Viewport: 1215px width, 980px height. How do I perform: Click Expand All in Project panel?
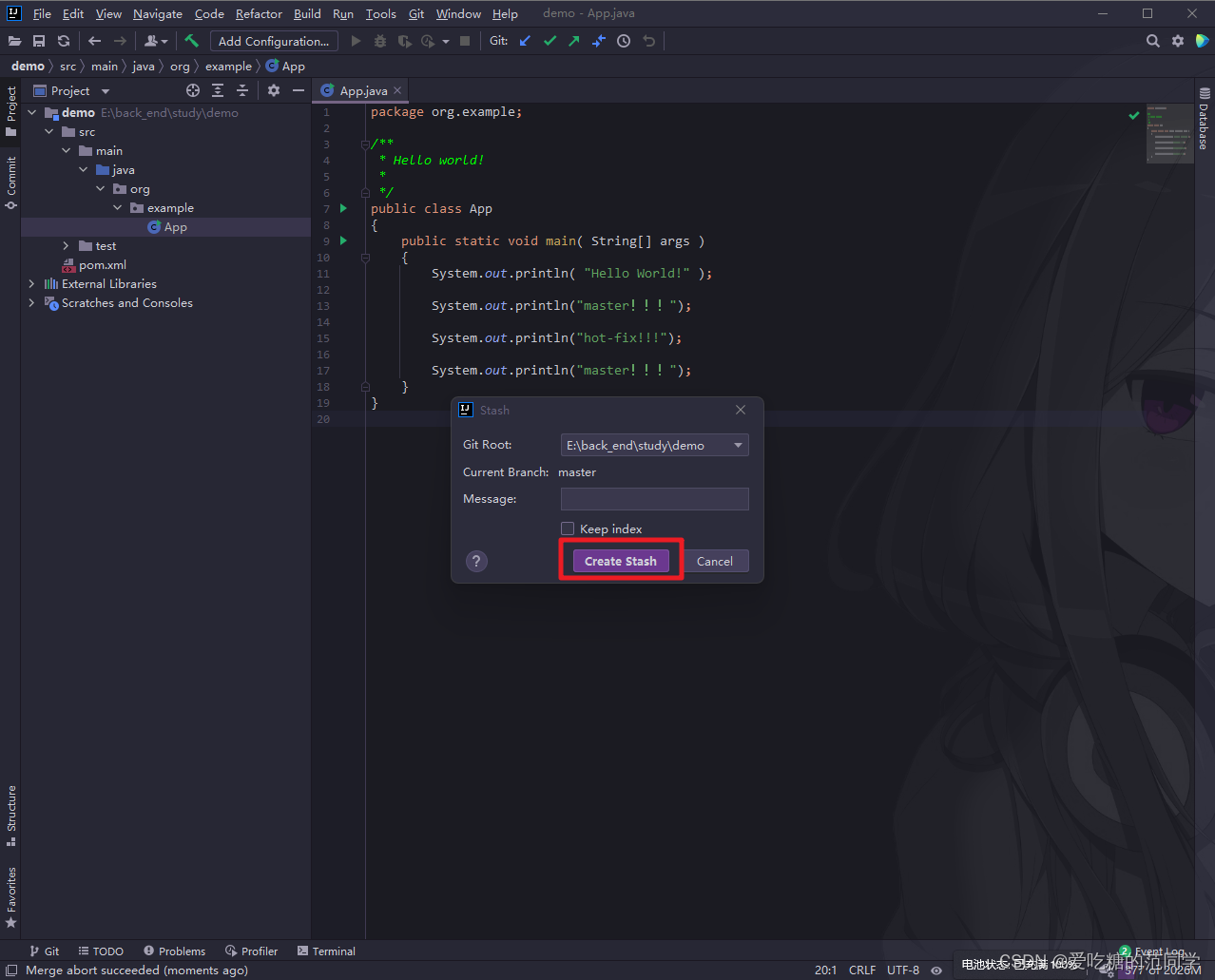pyautogui.click(x=218, y=90)
